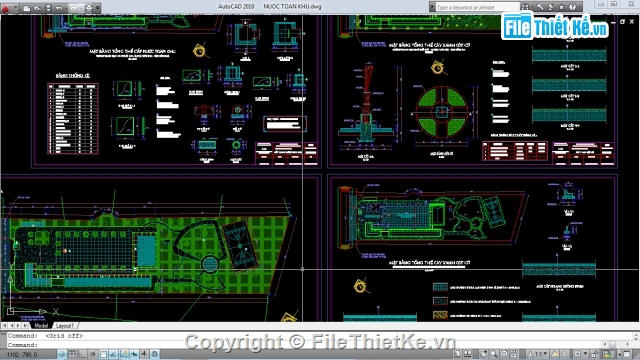
Task: Toggle Snap Mode in status bar
Action: 62,354
